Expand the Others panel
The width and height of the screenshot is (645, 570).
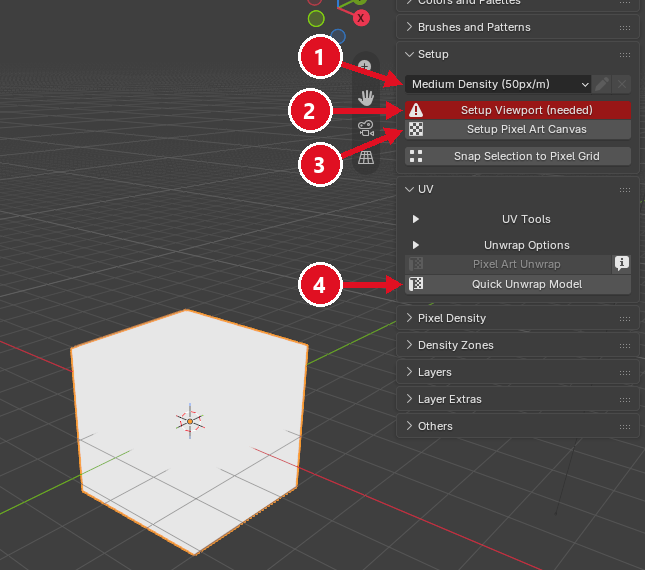click(x=409, y=426)
